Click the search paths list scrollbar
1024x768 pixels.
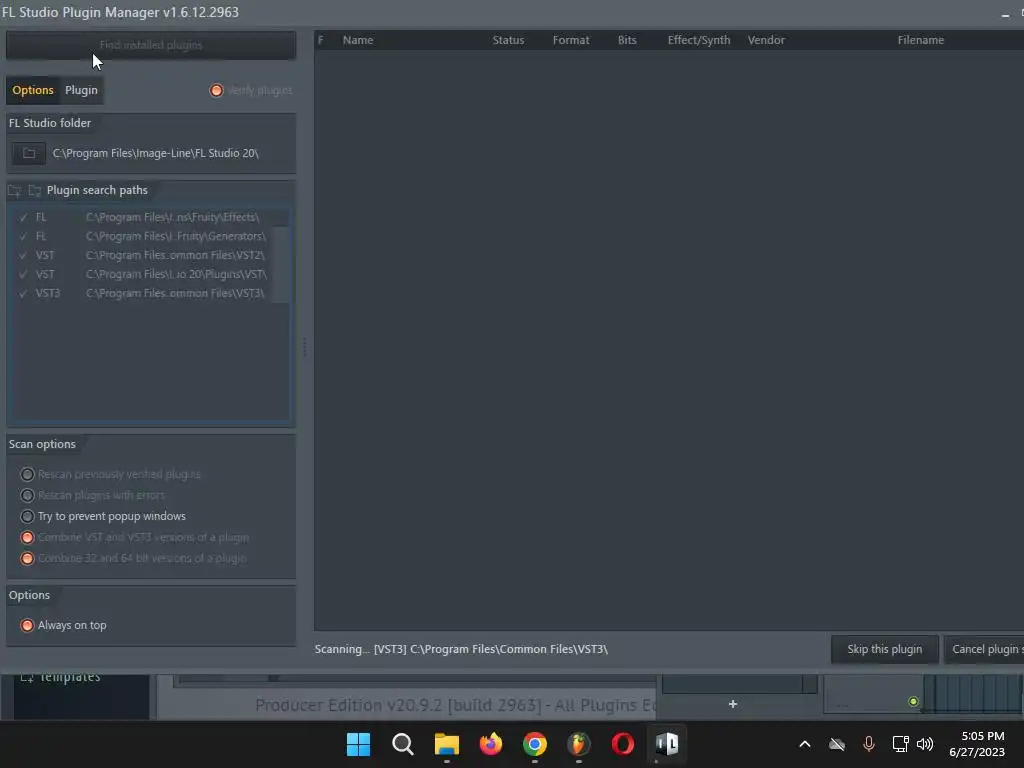tap(281, 264)
